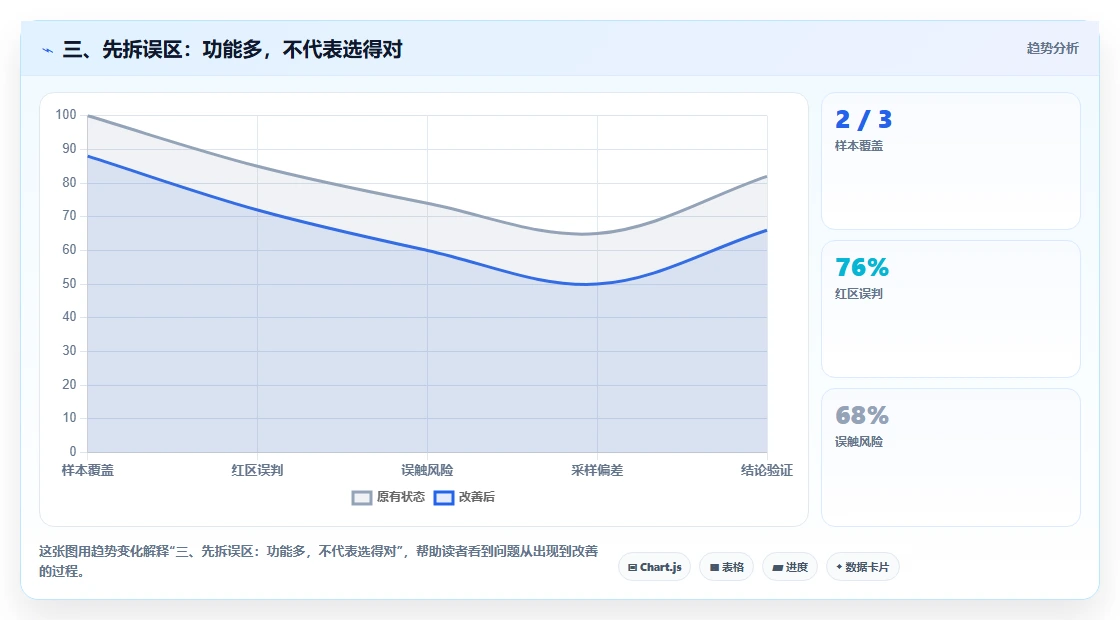The height and width of the screenshot is (620, 1120).
Task: Open the 76% 红区误判 card
Action: (x=951, y=309)
